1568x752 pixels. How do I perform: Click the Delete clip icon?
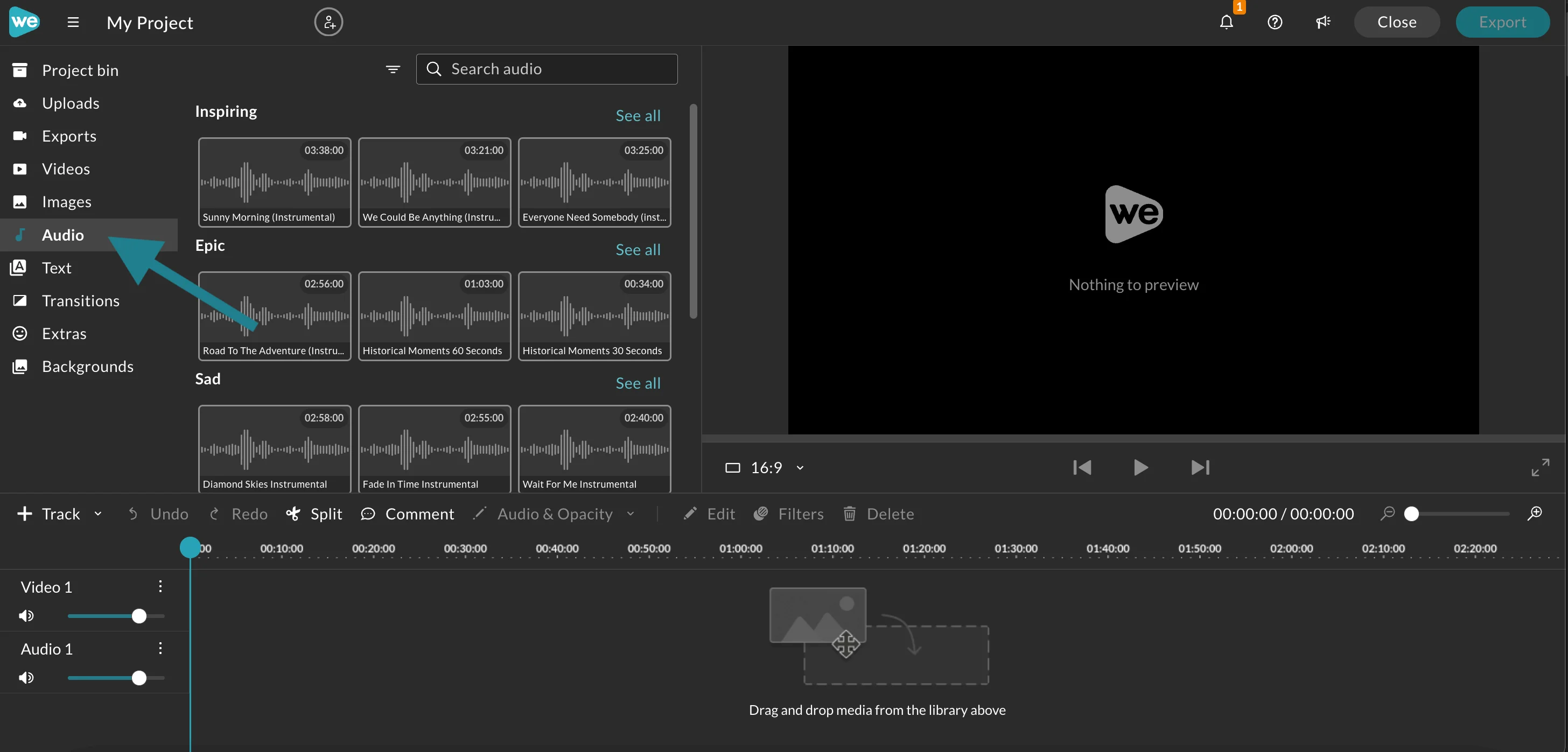tap(850, 514)
